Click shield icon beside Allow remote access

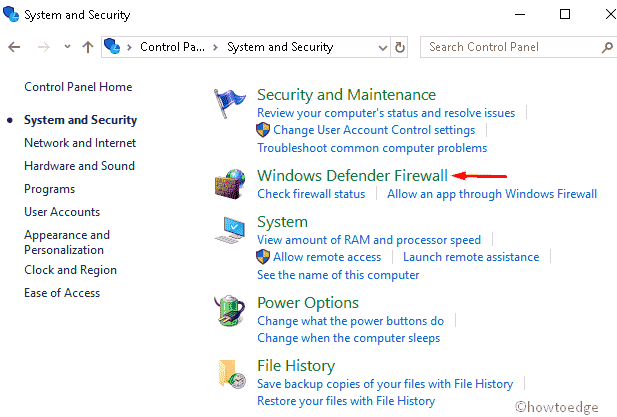pos(263,257)
